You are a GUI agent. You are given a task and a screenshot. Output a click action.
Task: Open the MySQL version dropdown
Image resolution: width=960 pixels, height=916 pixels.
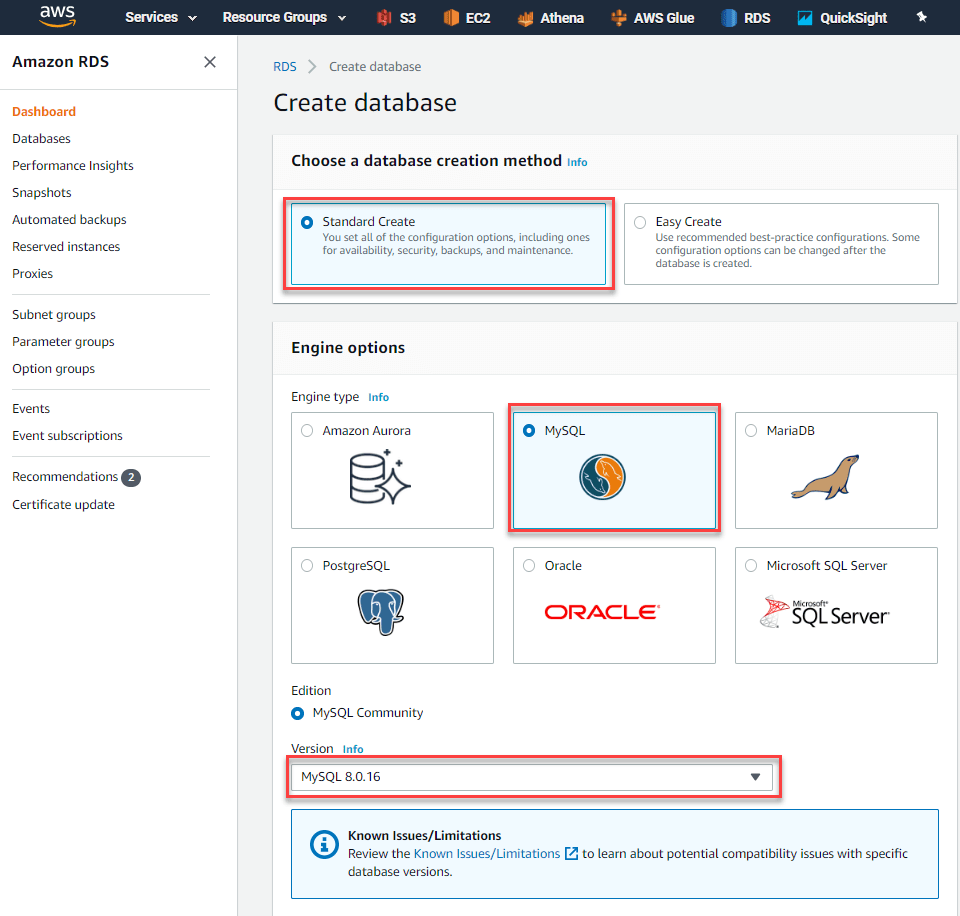pos(755,776)
